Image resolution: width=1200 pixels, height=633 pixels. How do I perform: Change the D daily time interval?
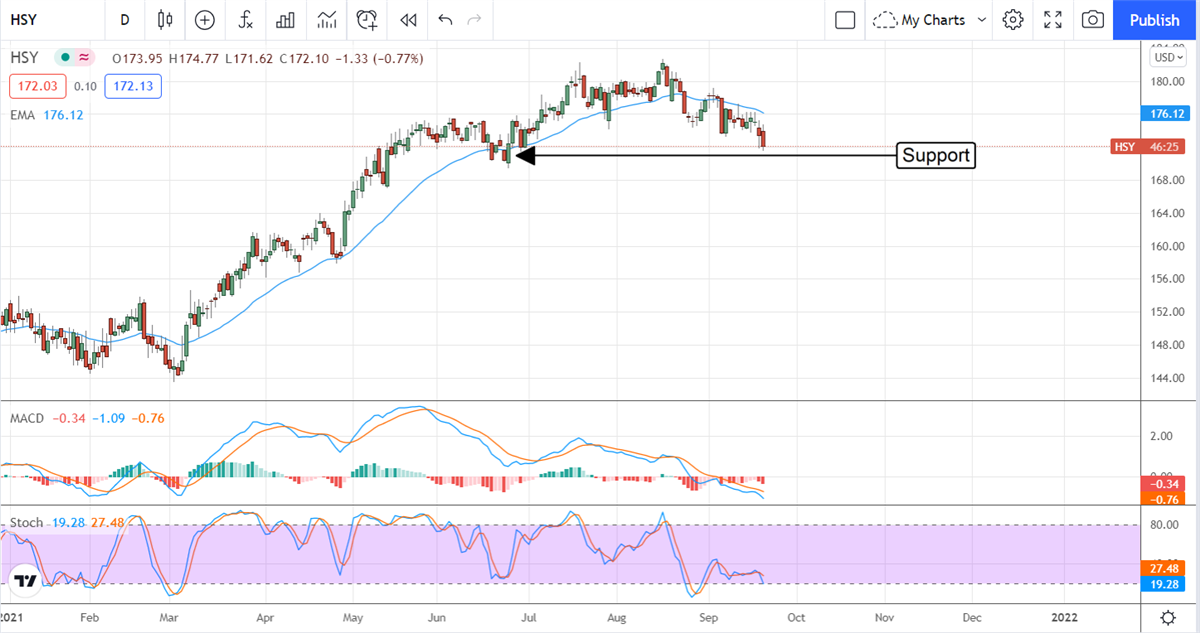pyautogui.click(x=125, y=19)
